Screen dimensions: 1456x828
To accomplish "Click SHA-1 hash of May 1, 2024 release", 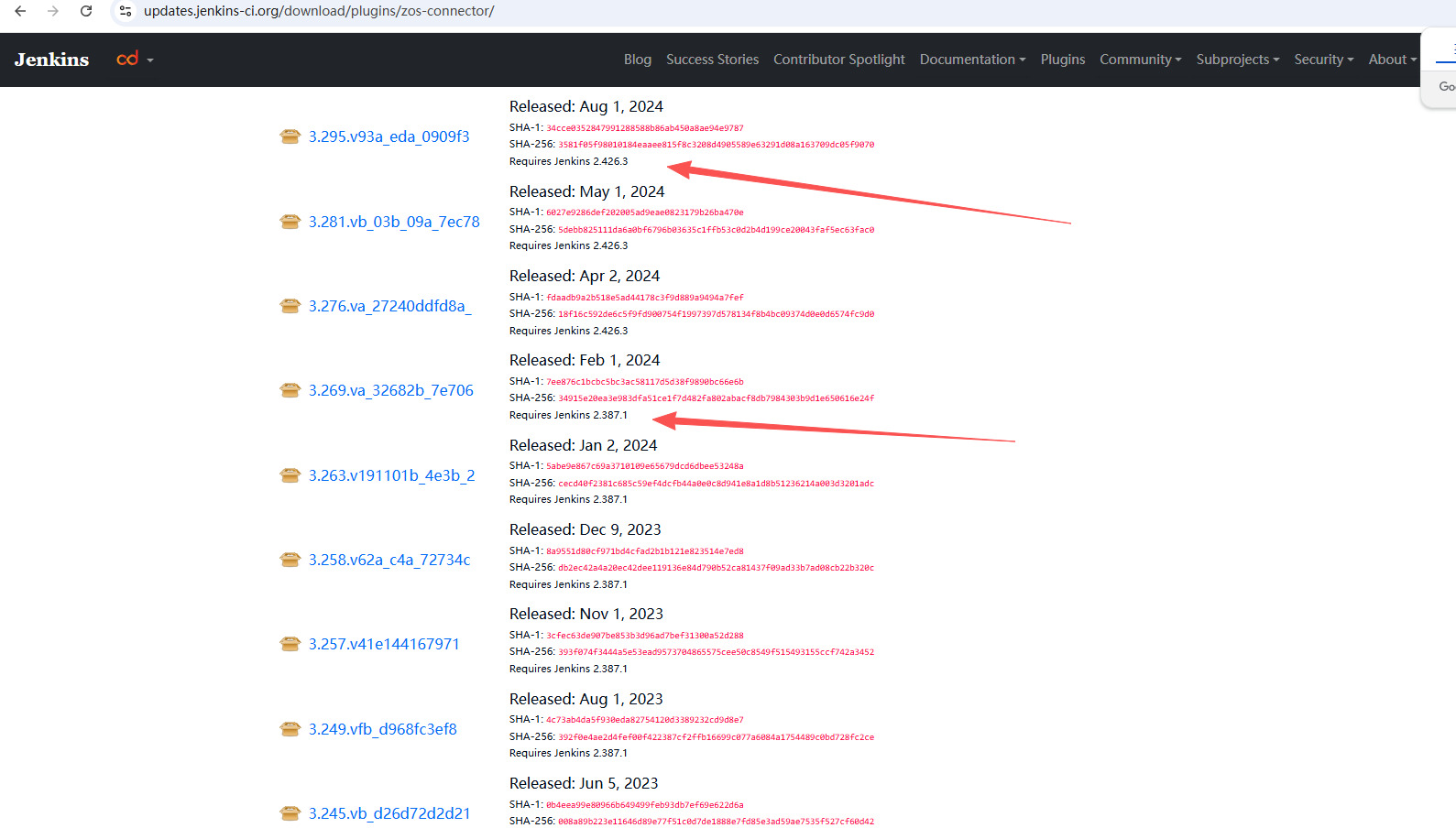I will click(645, 212).
